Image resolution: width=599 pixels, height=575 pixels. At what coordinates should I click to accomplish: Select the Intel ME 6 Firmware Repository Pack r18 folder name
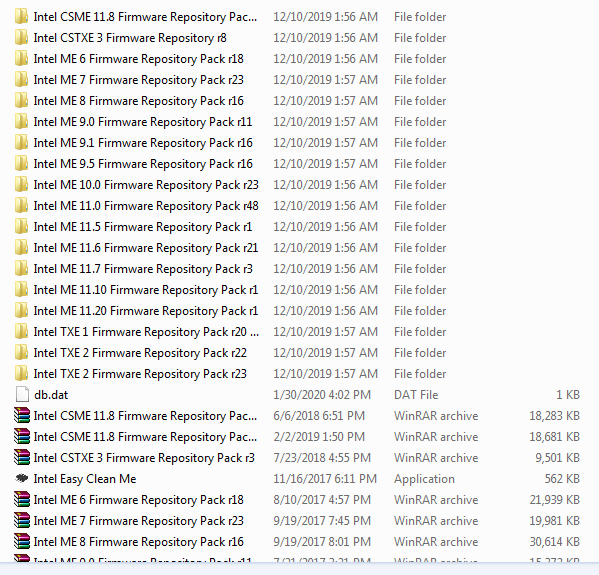click(138, 59)
